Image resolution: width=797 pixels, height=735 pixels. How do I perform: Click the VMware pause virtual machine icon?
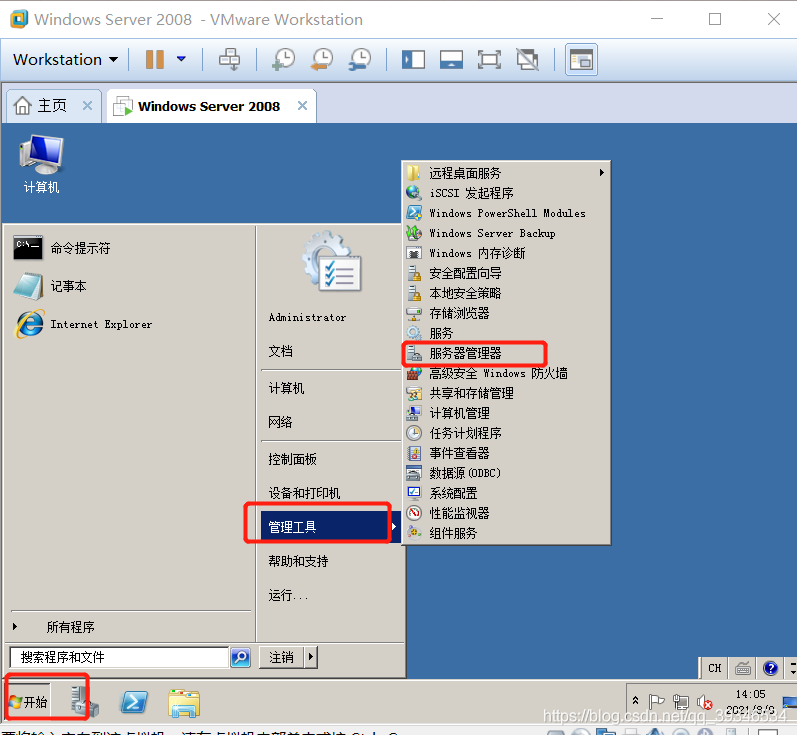click(x=155, y=59)
